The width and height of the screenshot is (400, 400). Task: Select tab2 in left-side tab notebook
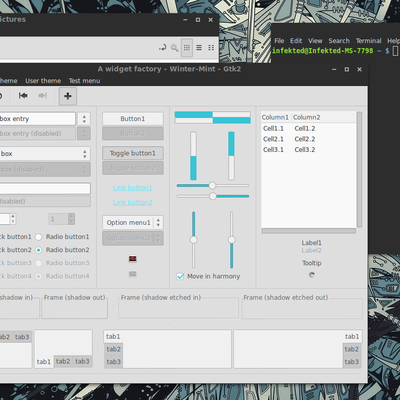[x=114, y=349]
